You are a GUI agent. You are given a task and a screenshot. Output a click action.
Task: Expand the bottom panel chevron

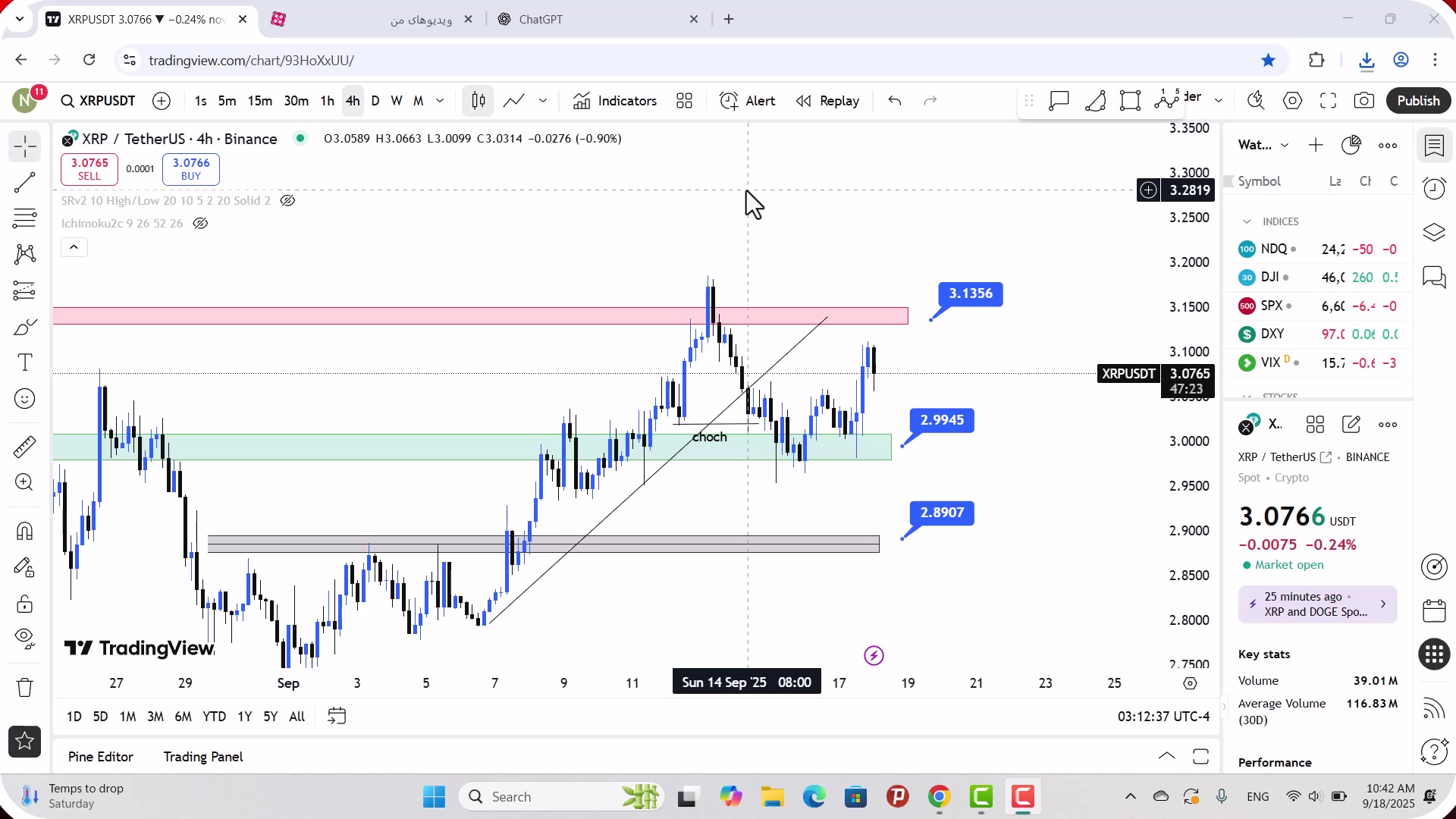coord(1167,756)
